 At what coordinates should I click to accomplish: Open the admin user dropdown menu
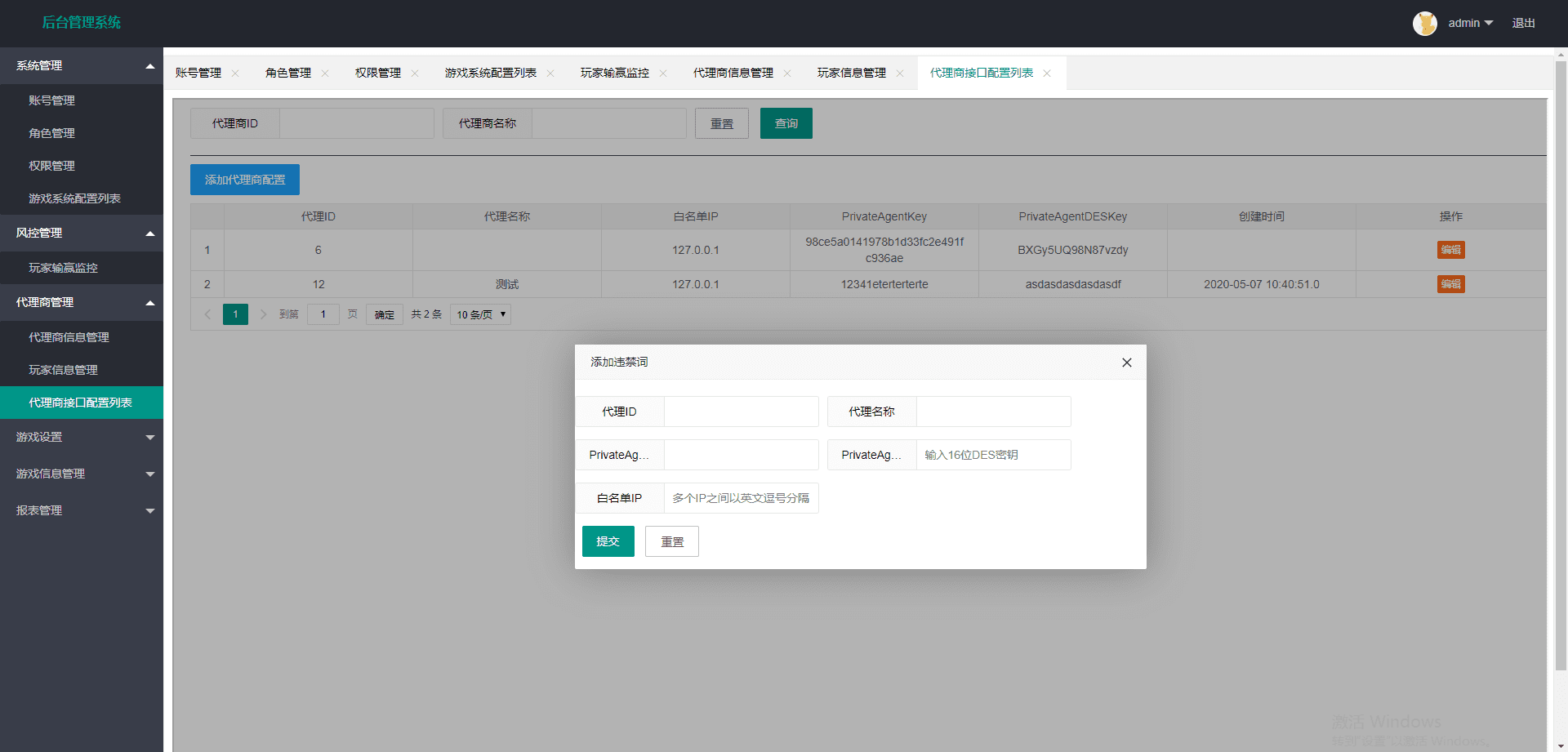pyautogui.click(x=1470, y=23)
